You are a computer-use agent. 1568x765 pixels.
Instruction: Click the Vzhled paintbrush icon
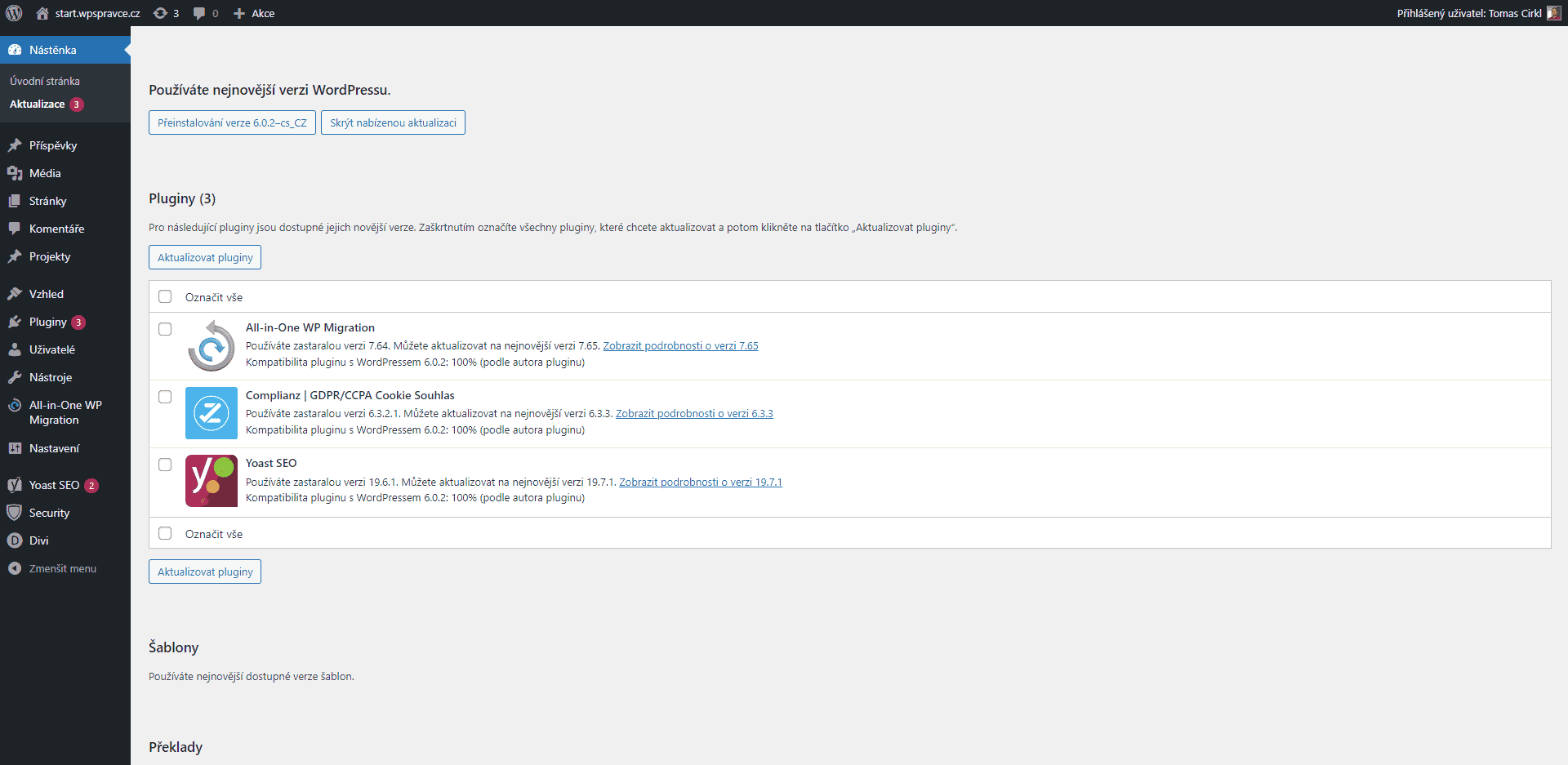tap(15, 294)
